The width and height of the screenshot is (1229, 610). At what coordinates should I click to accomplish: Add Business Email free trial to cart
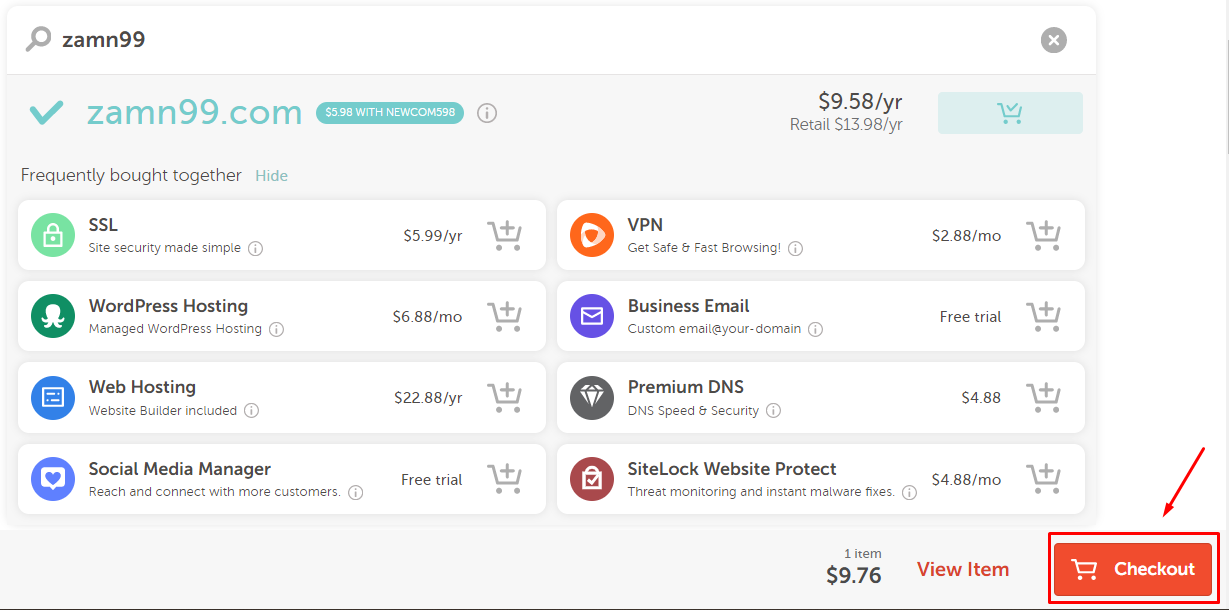click(1044, 316)
